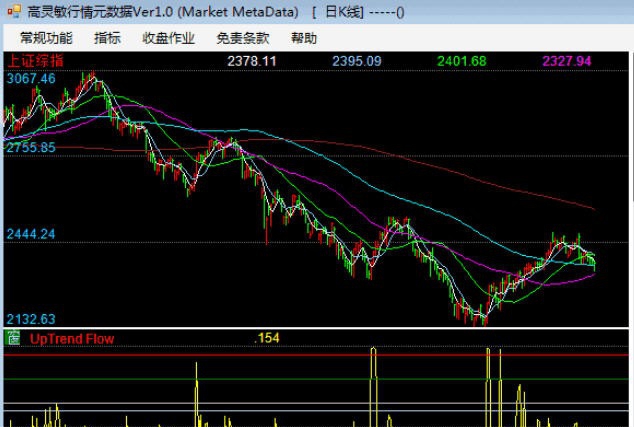Click the 3067.46 price axis label
Viewport: 634px width, 427px height.
(x=30, y=78)
